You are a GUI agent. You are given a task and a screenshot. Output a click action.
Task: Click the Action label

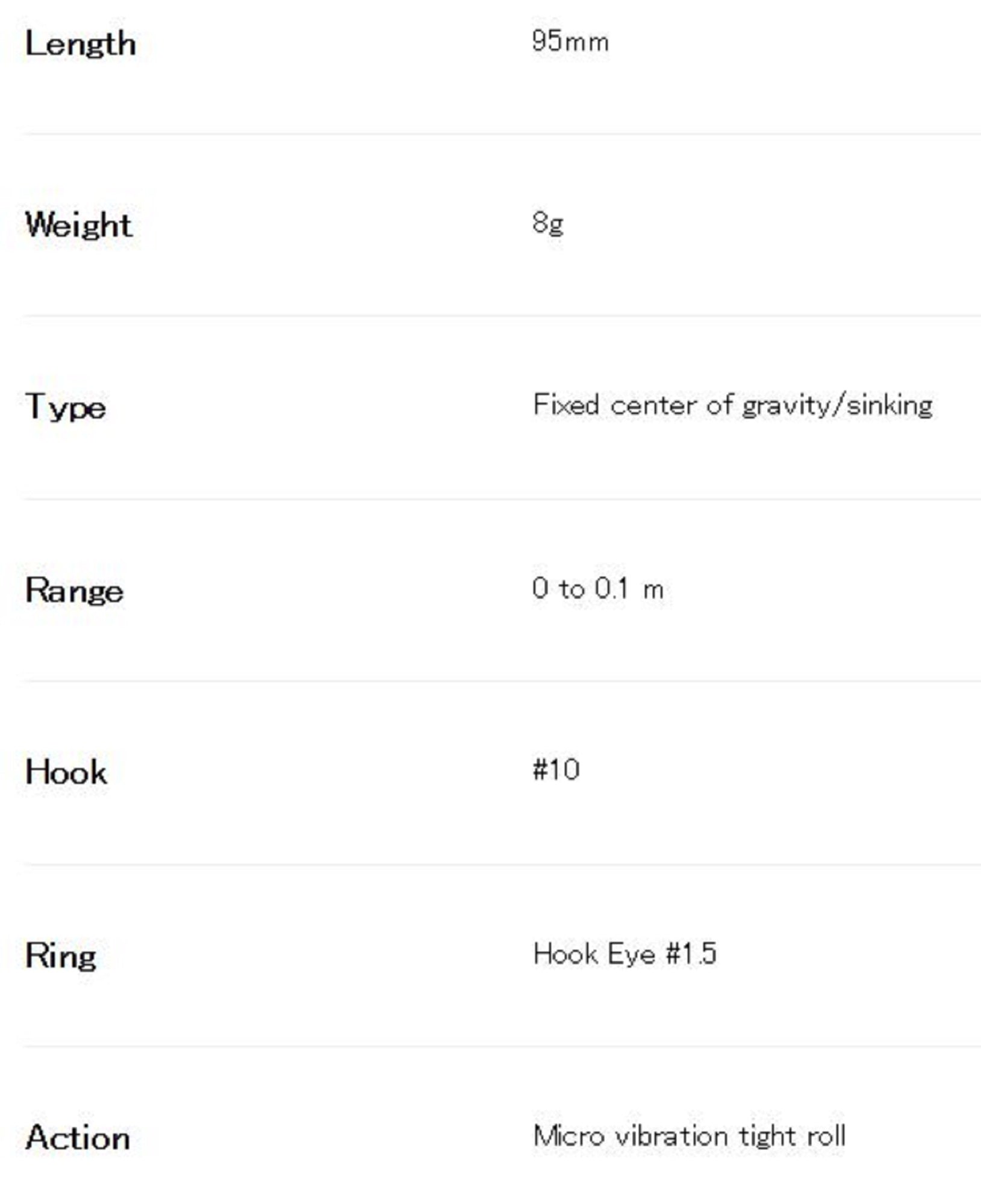78,1138
